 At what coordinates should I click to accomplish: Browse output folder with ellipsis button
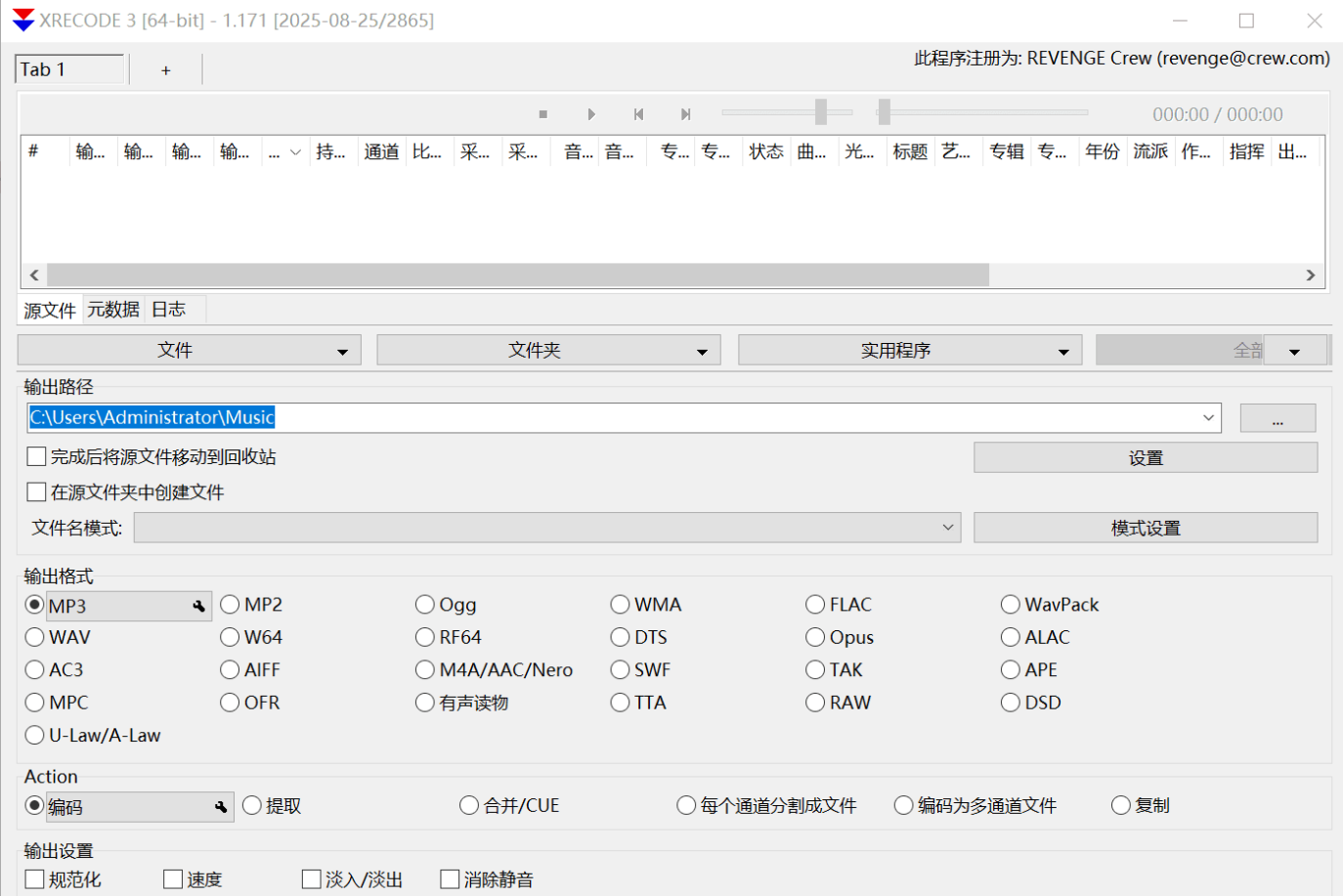[x=1278, y=418]
